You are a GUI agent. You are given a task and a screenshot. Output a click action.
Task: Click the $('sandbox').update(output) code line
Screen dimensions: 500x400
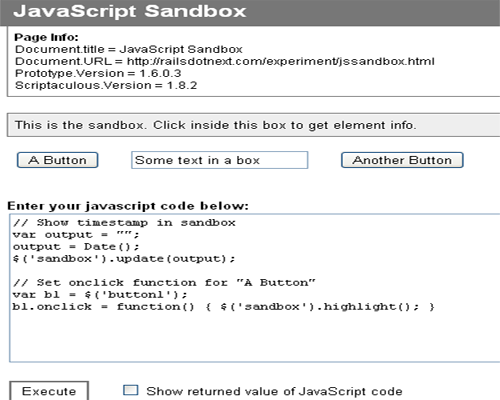click(124, 259)
